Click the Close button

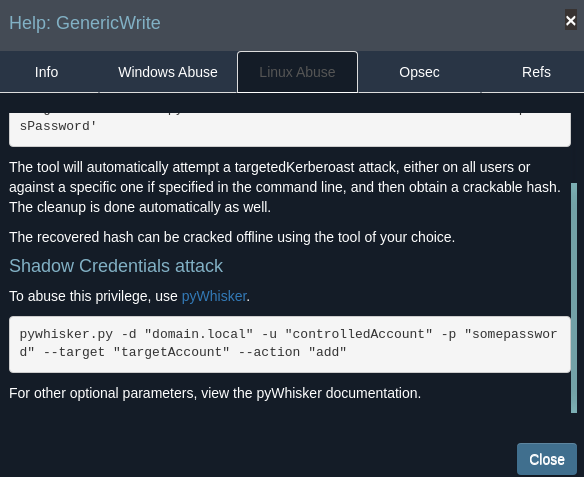(547, 459)
